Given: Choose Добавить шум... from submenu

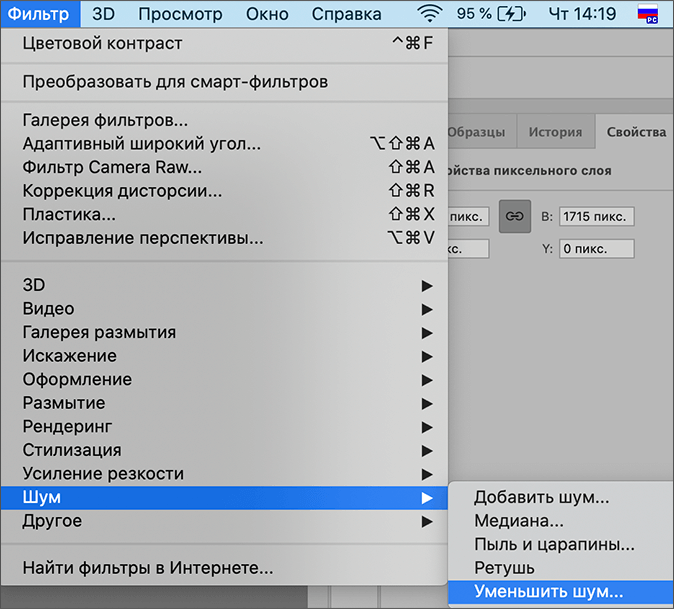Looking at the screenshot, I should coord(561,498).
